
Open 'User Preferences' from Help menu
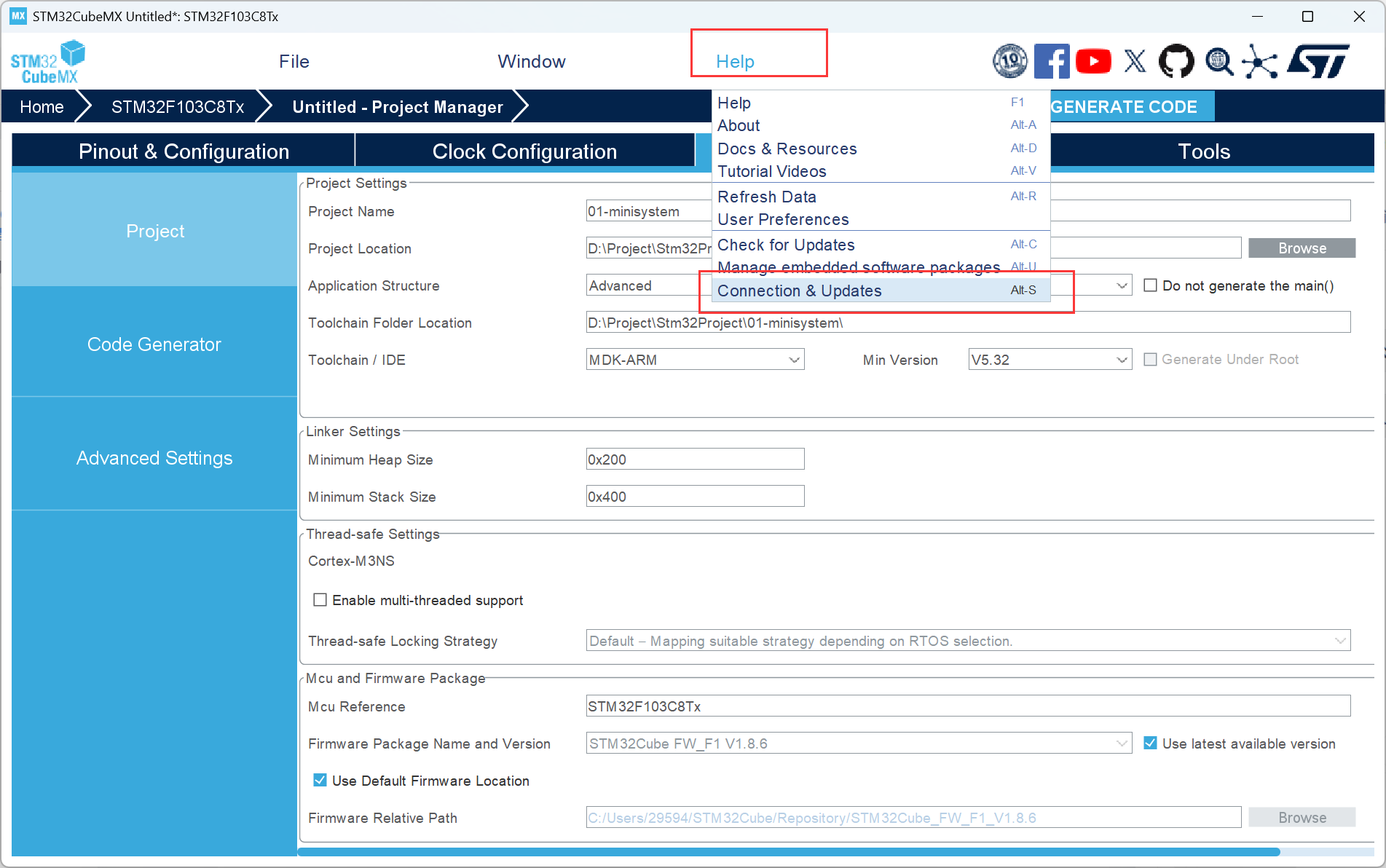tap(881, 219)
